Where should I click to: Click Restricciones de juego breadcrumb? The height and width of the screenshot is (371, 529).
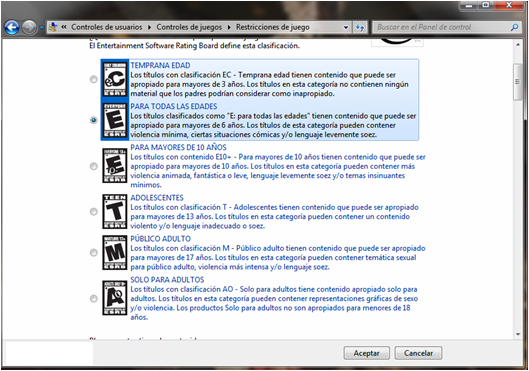pos(273,27)
